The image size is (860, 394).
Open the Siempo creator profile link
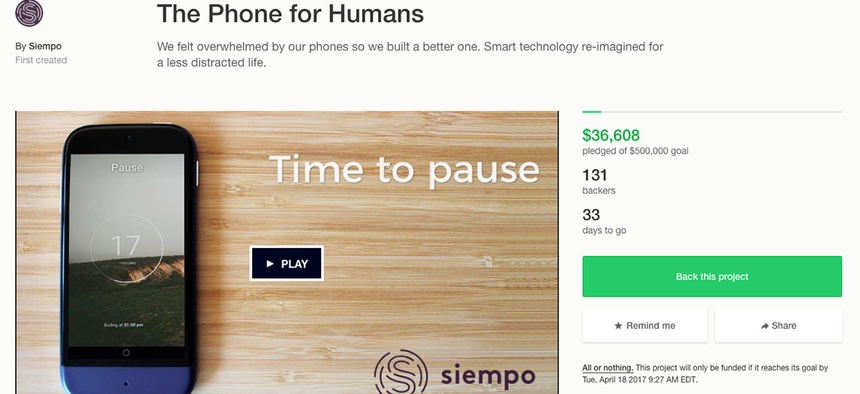[x=45, y=46]
